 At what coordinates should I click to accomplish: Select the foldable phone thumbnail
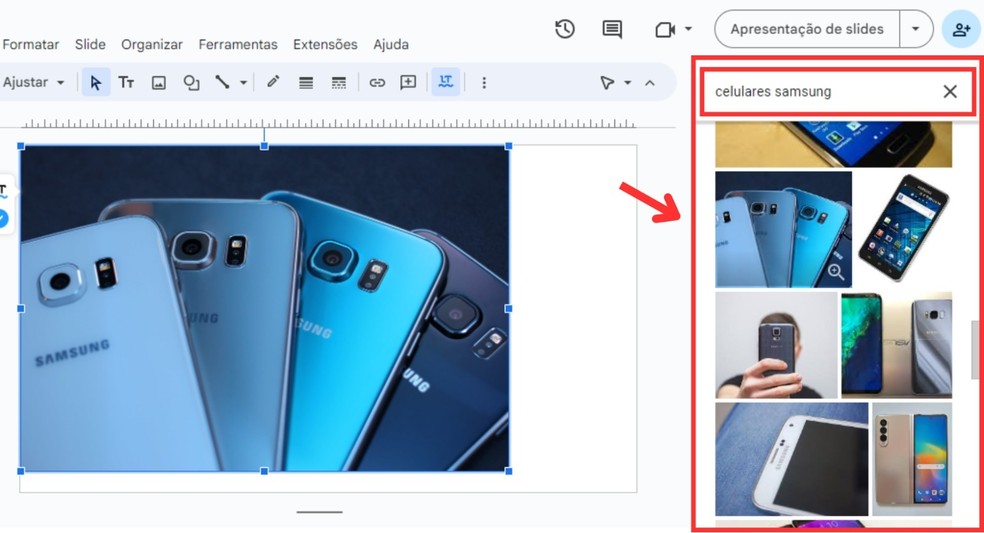(912, 459)
